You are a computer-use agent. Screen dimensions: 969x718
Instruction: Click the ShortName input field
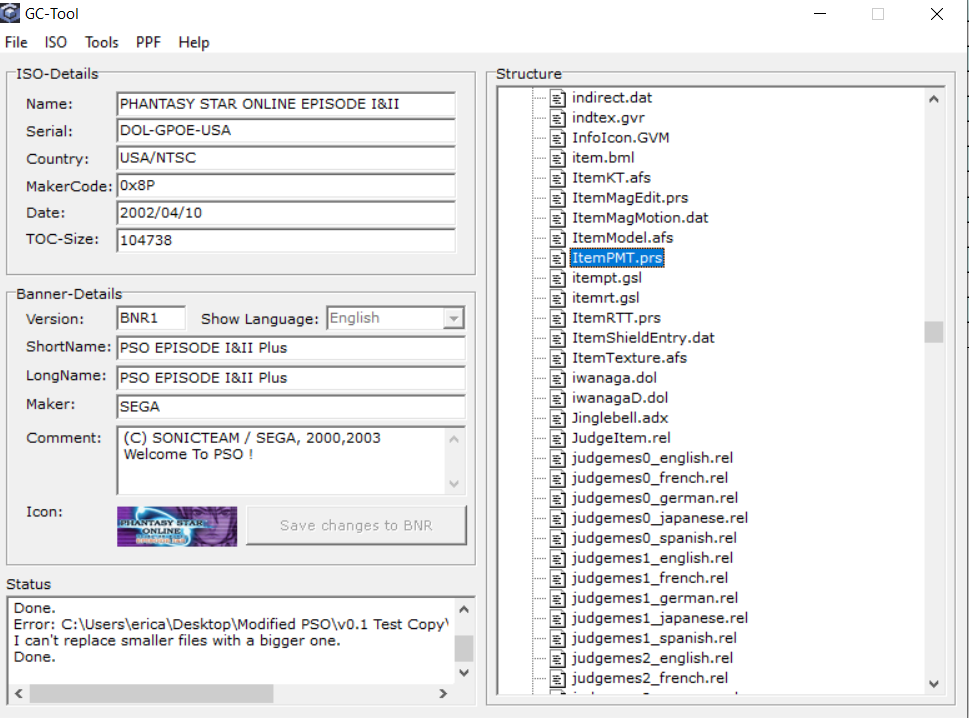pyautogui.click(x=290, y=348)
